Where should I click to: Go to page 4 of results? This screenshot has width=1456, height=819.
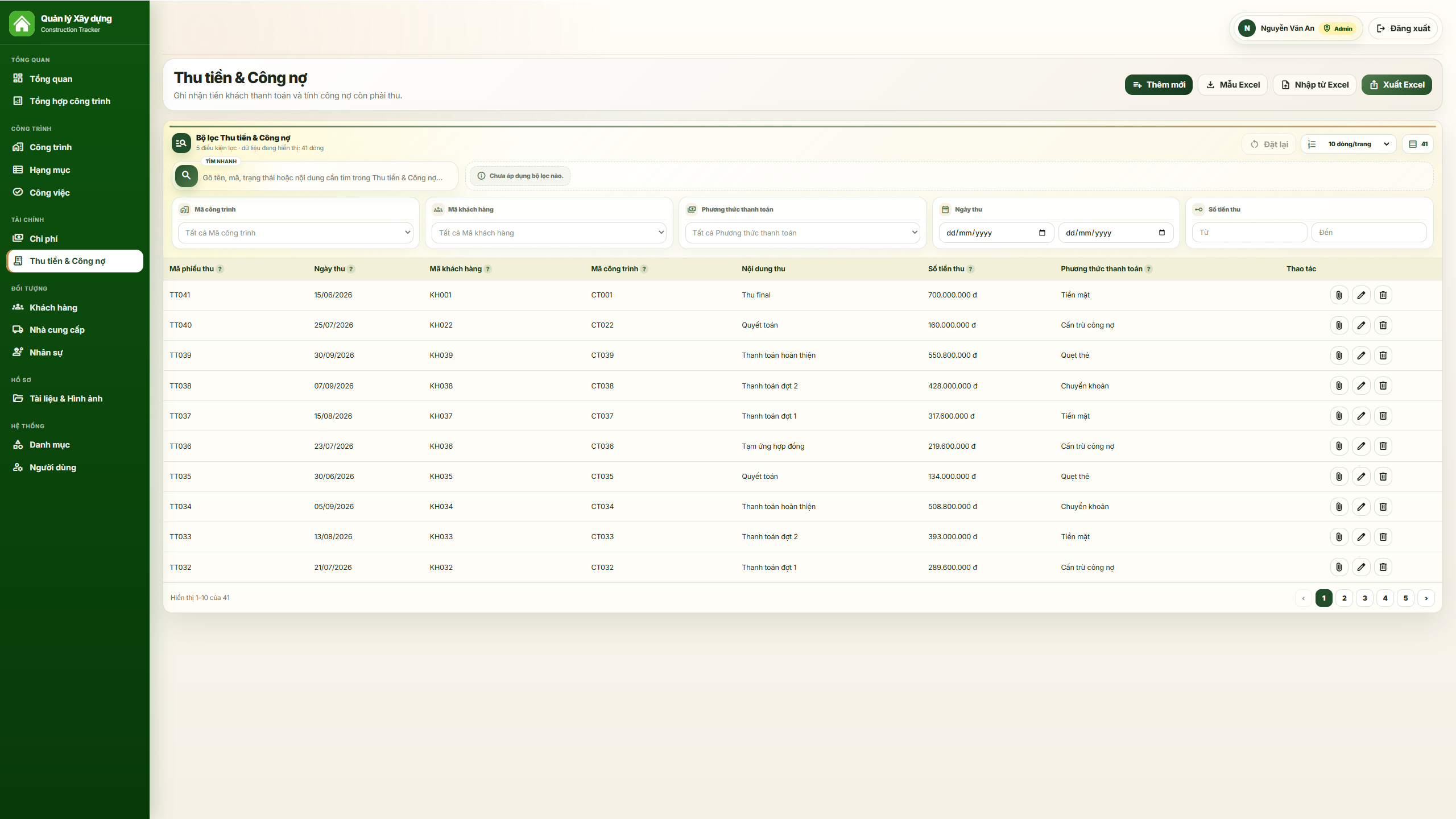click(1385, 598)
